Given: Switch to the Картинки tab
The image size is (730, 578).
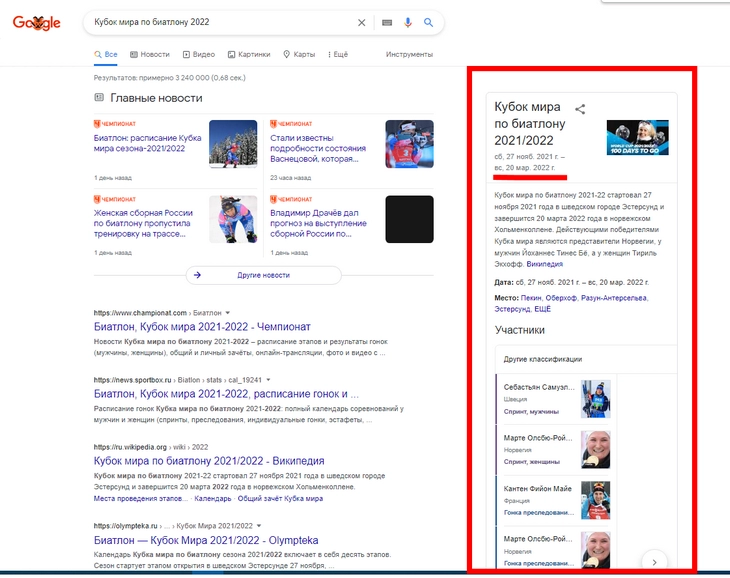Looking at the screenshot, I should click(x=249, y=54).
